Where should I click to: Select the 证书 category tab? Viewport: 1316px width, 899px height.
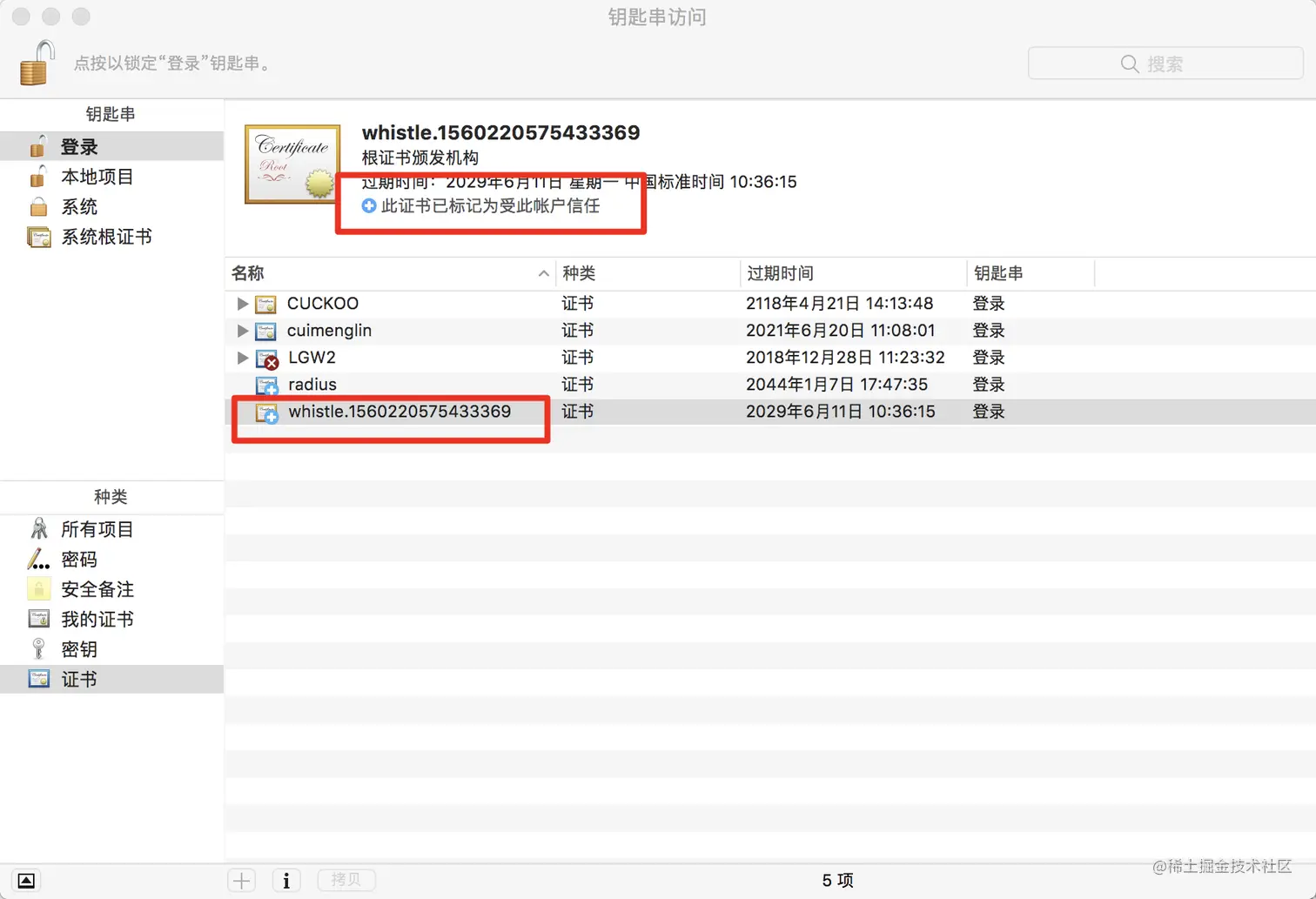pos(79,679)
